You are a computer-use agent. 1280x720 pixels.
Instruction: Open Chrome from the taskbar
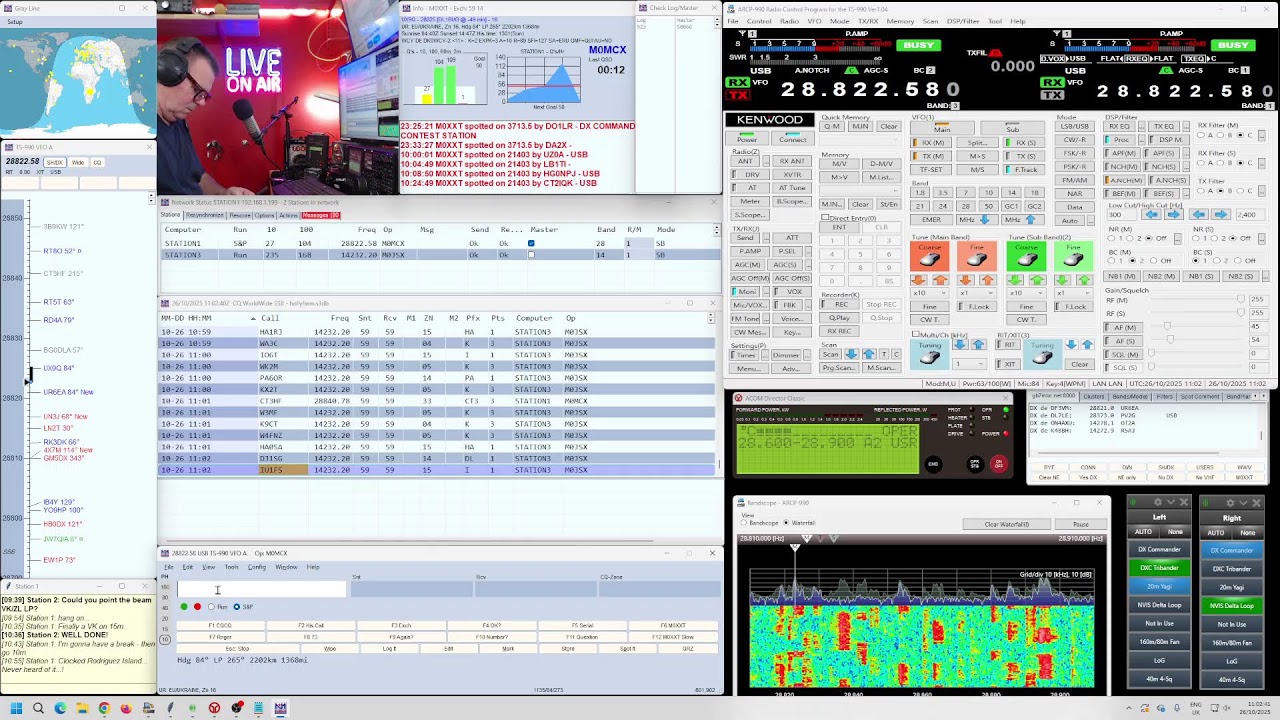tap(104, 708)
